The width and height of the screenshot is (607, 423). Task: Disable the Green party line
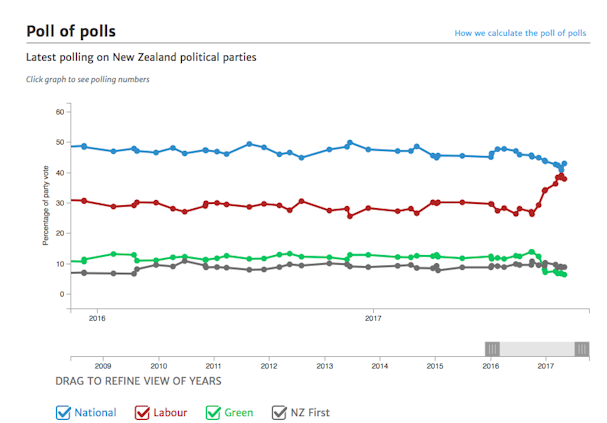coord(213,412)
